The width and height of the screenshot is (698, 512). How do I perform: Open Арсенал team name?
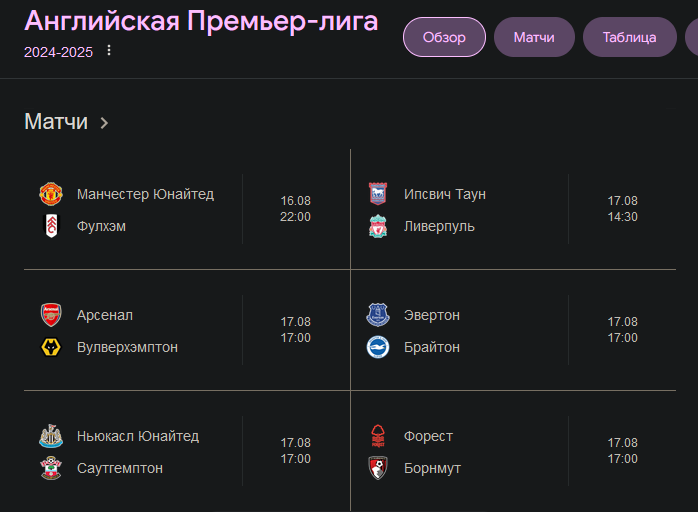coord(105,315)
